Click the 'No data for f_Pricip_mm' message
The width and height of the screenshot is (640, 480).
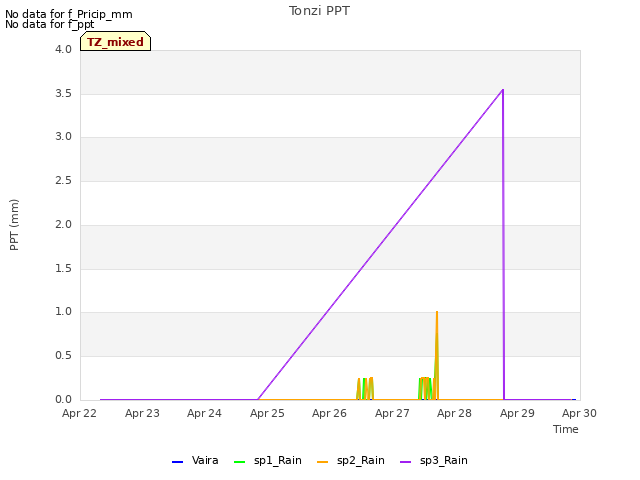coord(69,14)
